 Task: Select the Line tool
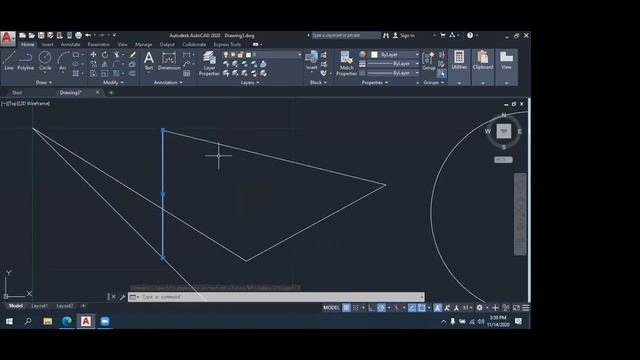tap(9, 60)
